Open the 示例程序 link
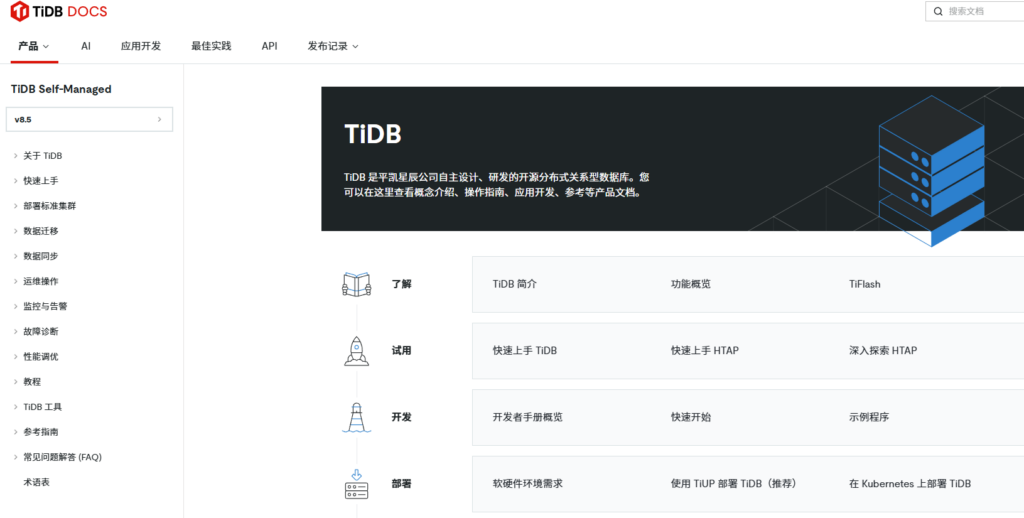This screenshot has height=518, width=1024. coord(869,417)
